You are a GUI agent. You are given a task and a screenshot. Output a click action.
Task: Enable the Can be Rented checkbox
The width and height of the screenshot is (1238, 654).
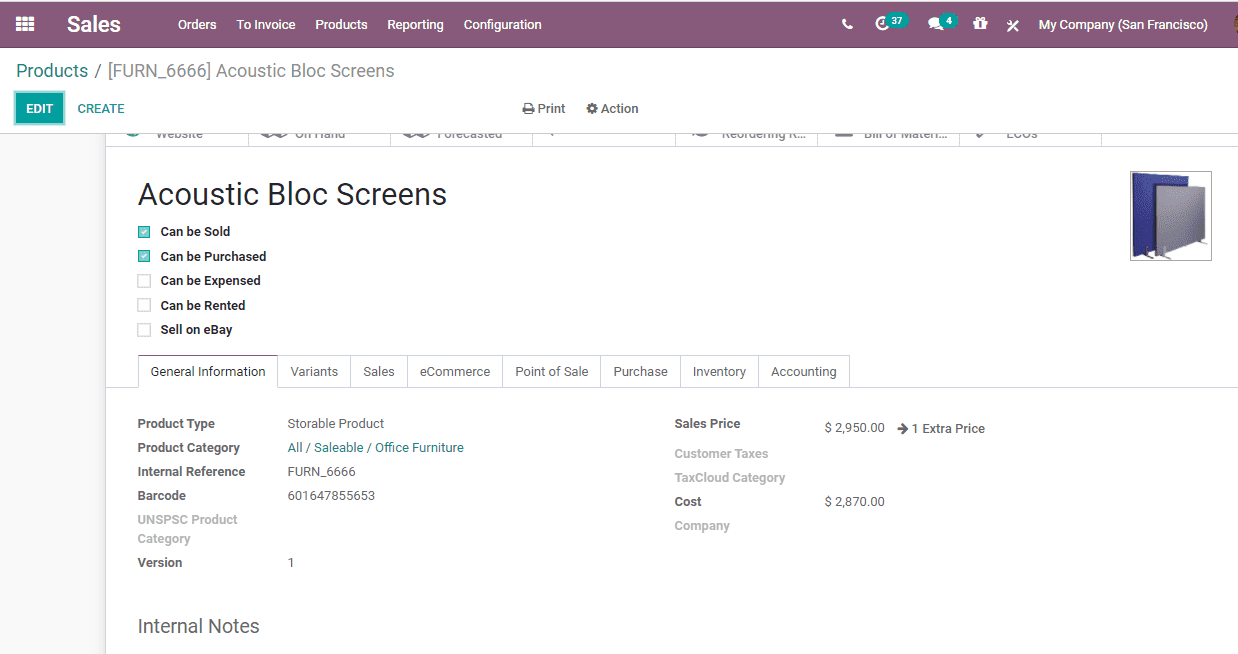click(144, 305)
